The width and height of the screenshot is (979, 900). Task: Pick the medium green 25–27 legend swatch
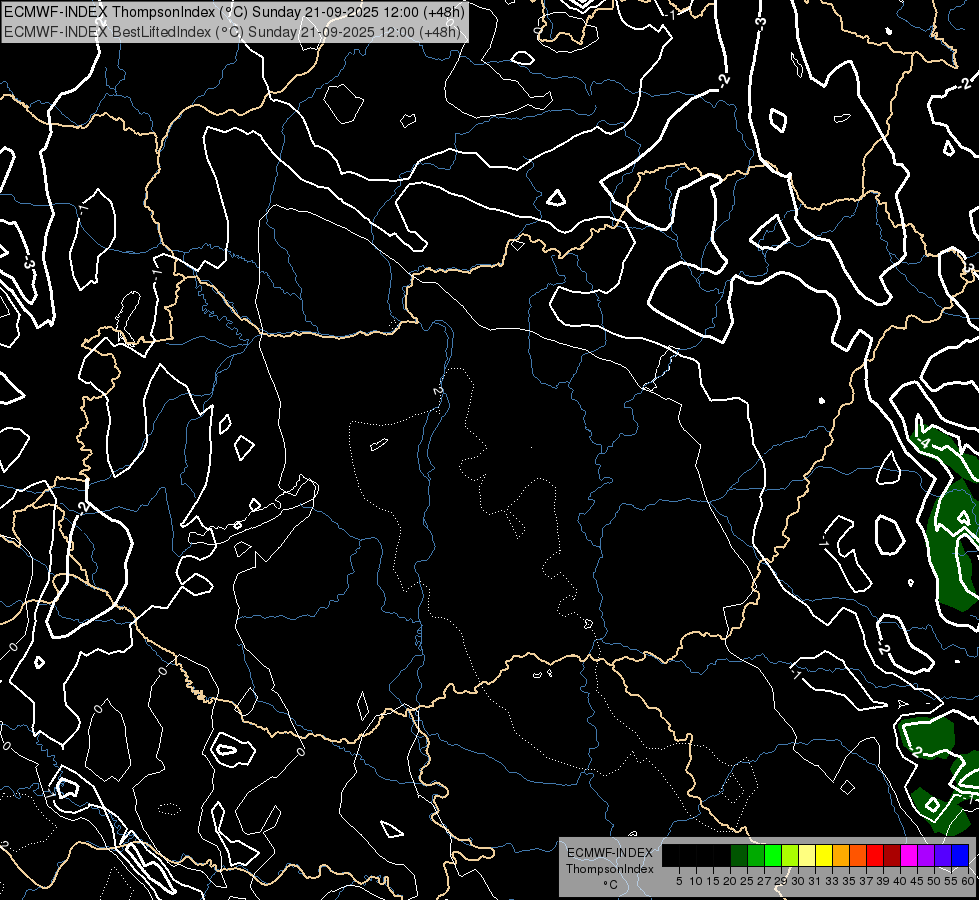point(755,855)
